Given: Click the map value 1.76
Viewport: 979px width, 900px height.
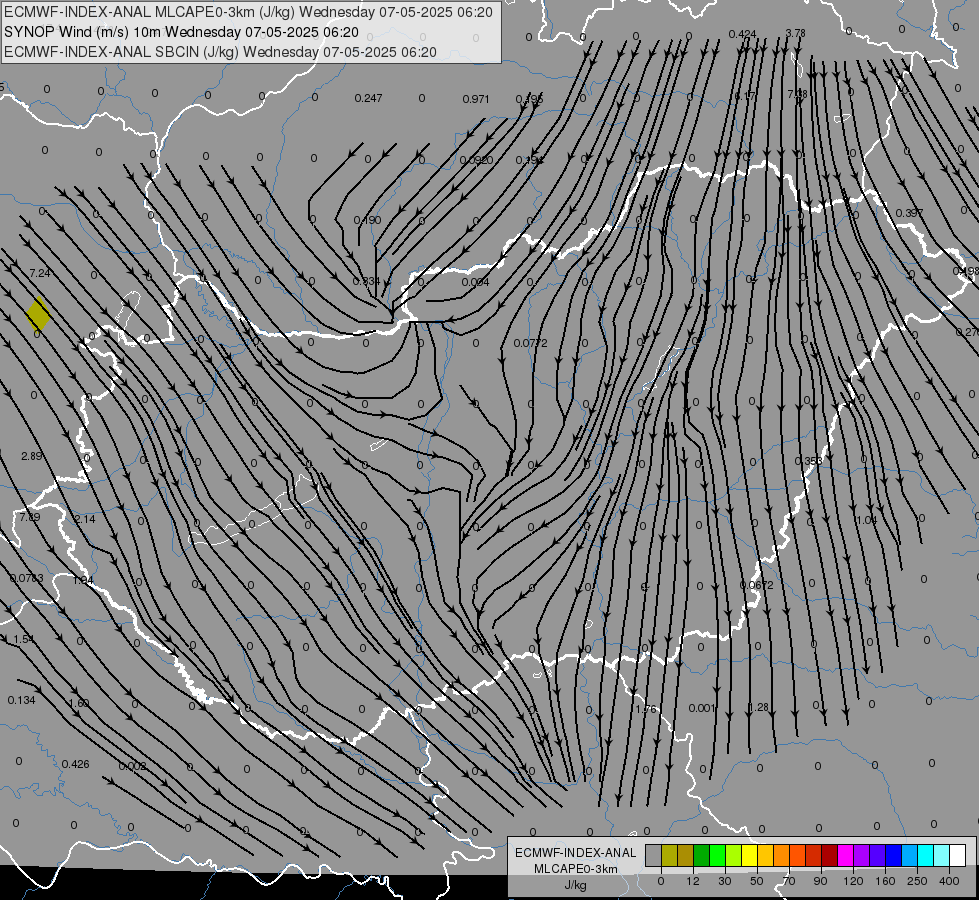Looking at the screenshot, I should pyautogui.click(x=646, y=709).
